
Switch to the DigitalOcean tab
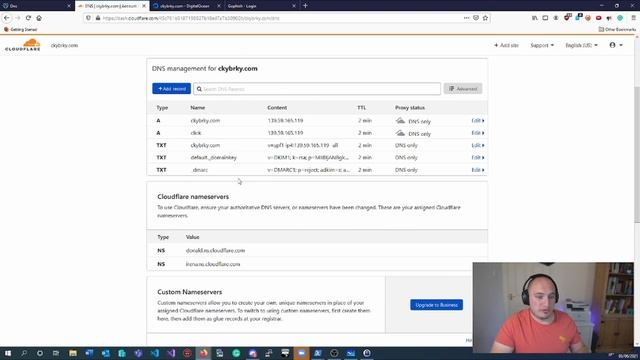click(x=187, y=6)
